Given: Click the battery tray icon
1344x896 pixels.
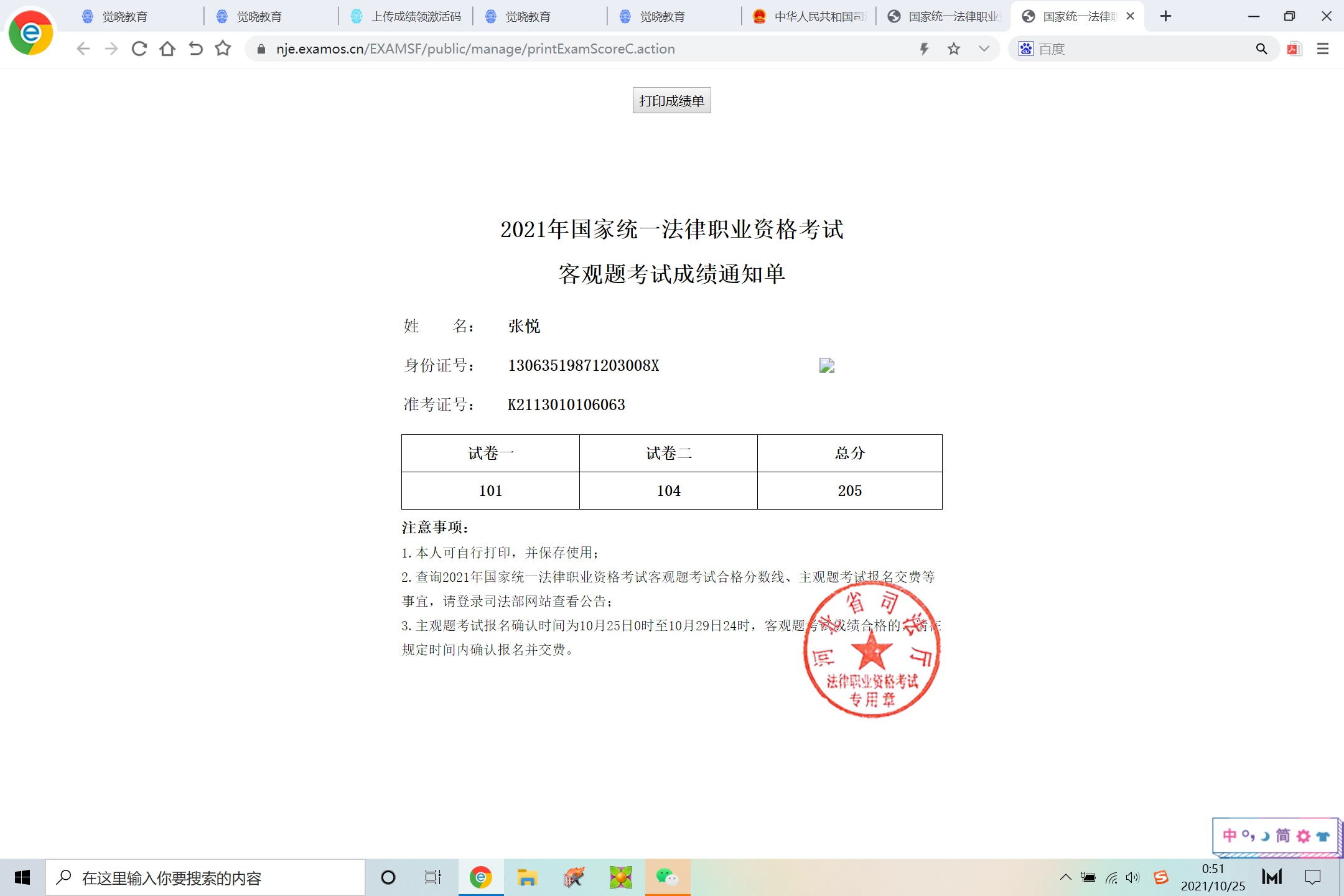Looking at the screenshot, I should (x=1088, y=877).
